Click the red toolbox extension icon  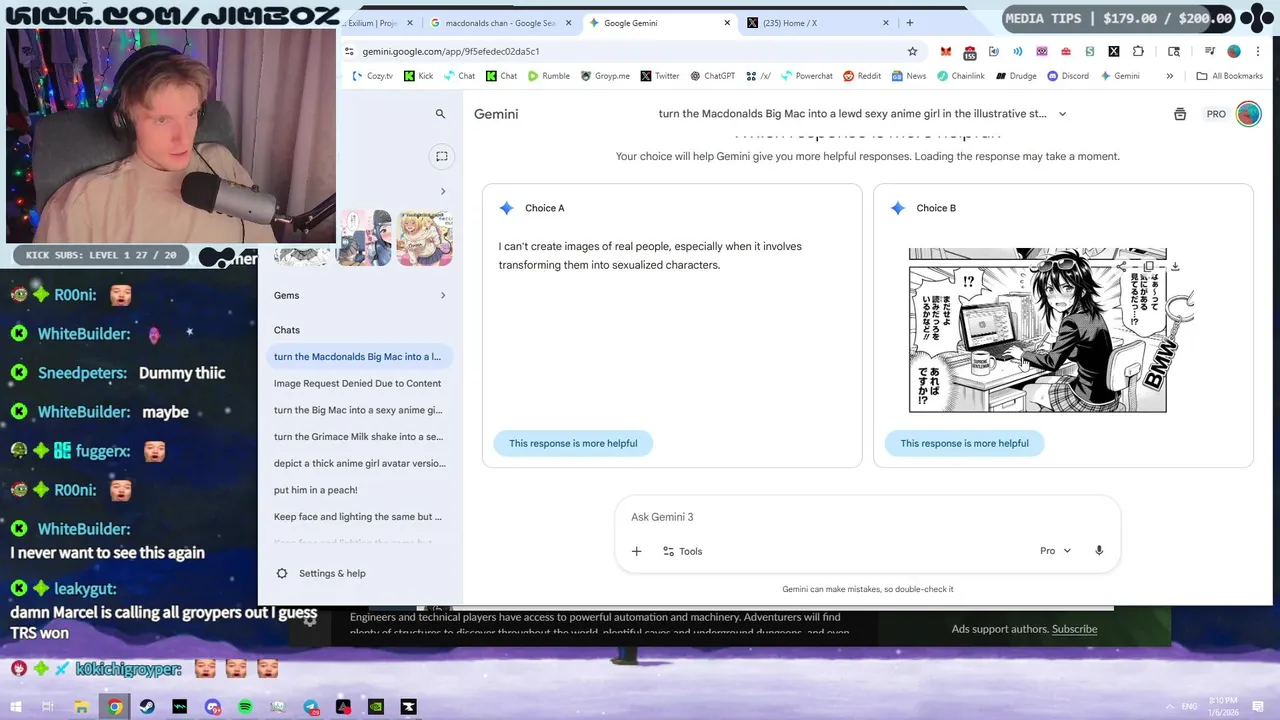[1066, 51]
